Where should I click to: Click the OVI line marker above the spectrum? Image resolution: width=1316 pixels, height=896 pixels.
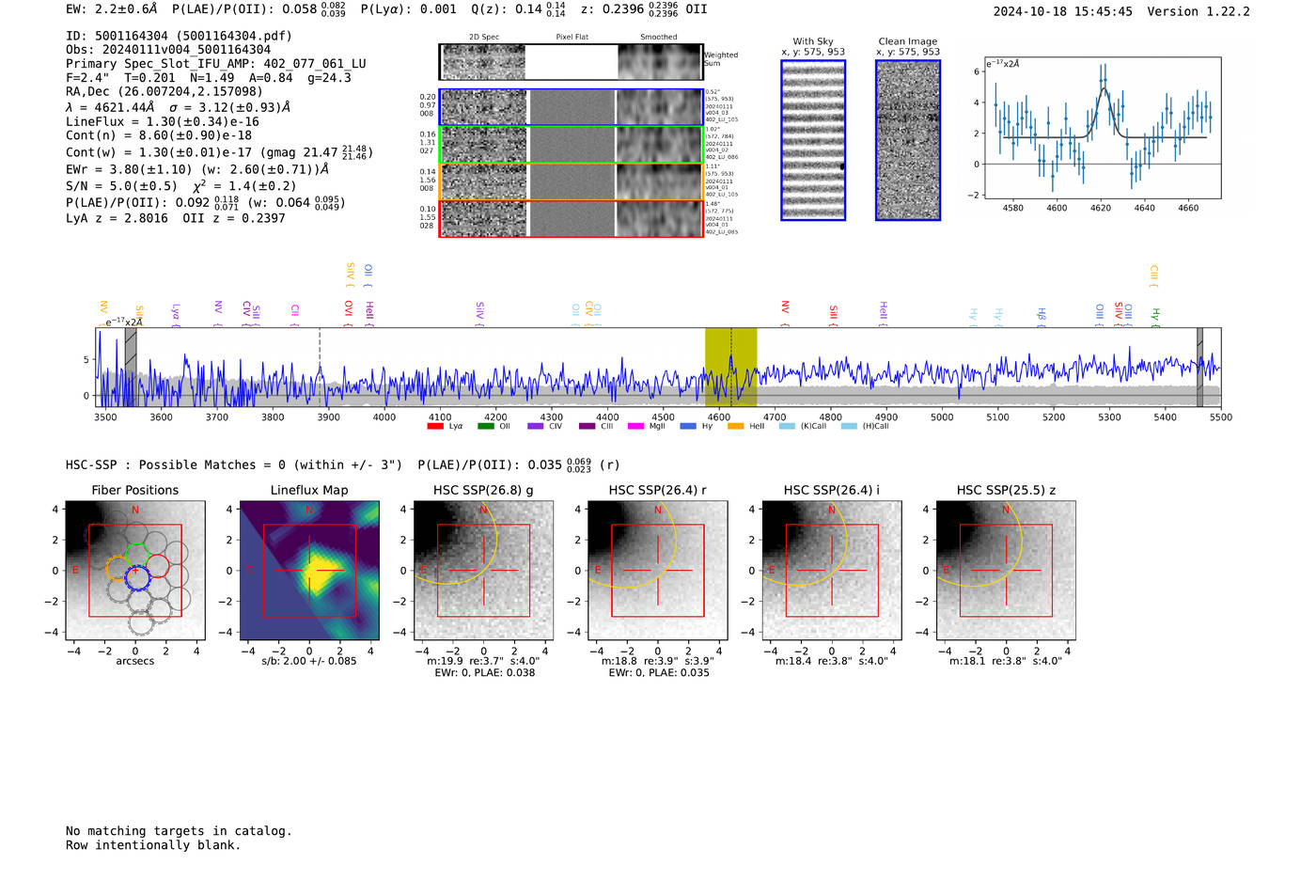(348, 311)
